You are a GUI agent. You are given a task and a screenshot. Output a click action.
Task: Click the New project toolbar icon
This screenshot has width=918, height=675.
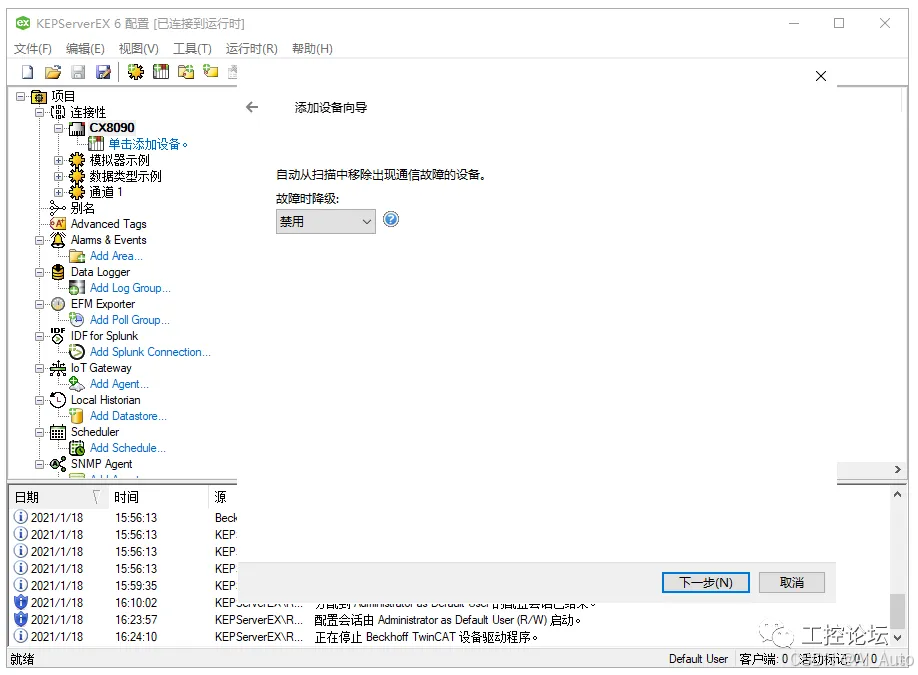tap(28, 72)
